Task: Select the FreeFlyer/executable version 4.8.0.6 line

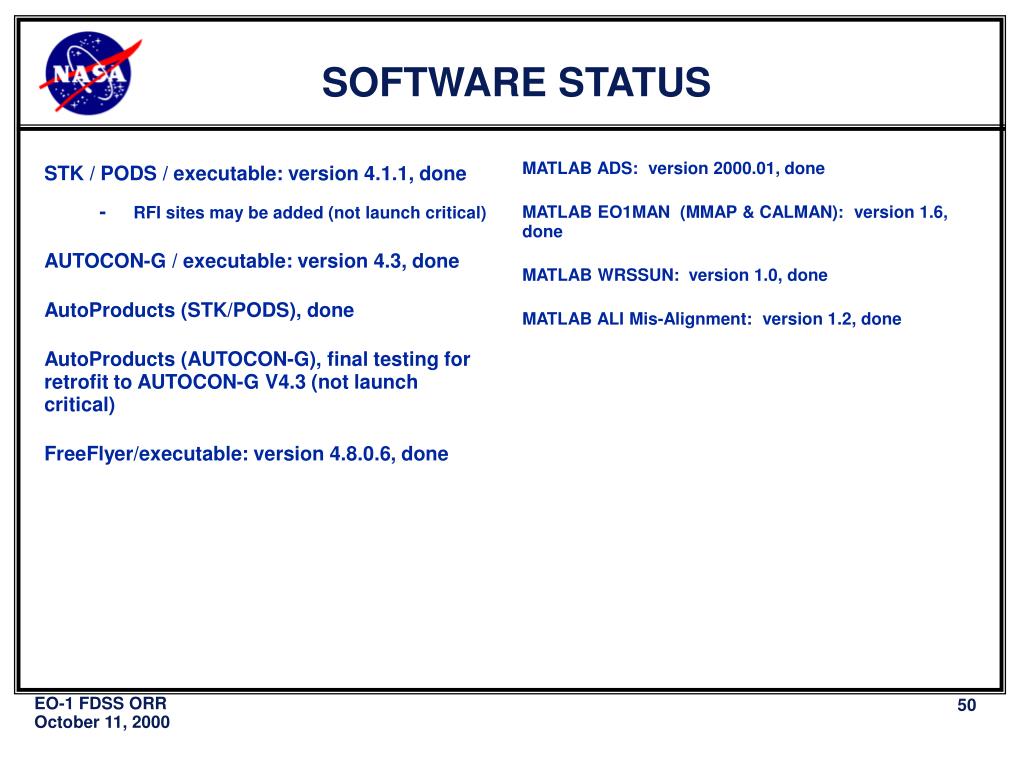Action: (x=246, y=454)
